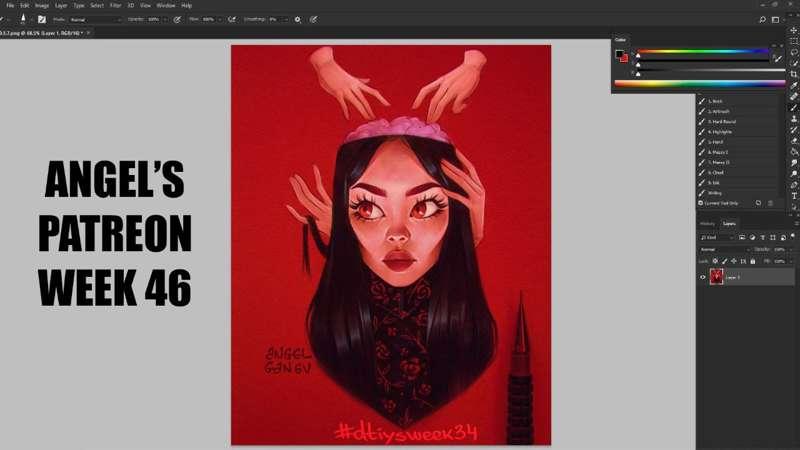The width and height of the screenshot is (800, 450).
Task: Open layer Opacity dropdown arrow
Action: point(790,249)
